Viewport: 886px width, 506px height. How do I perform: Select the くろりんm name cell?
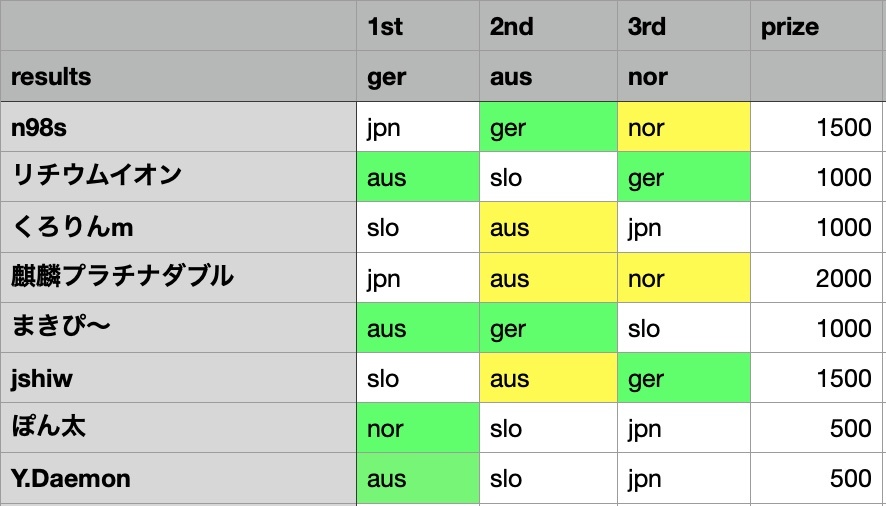(179, 227)
